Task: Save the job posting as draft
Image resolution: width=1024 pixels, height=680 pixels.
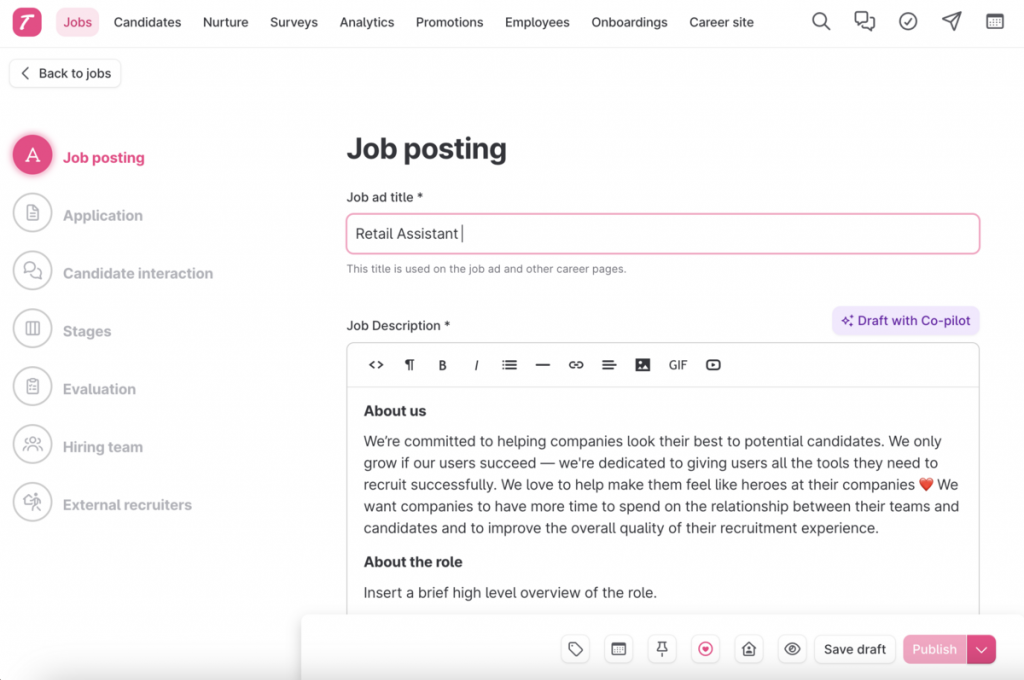Action: click(x=854, y=649)
